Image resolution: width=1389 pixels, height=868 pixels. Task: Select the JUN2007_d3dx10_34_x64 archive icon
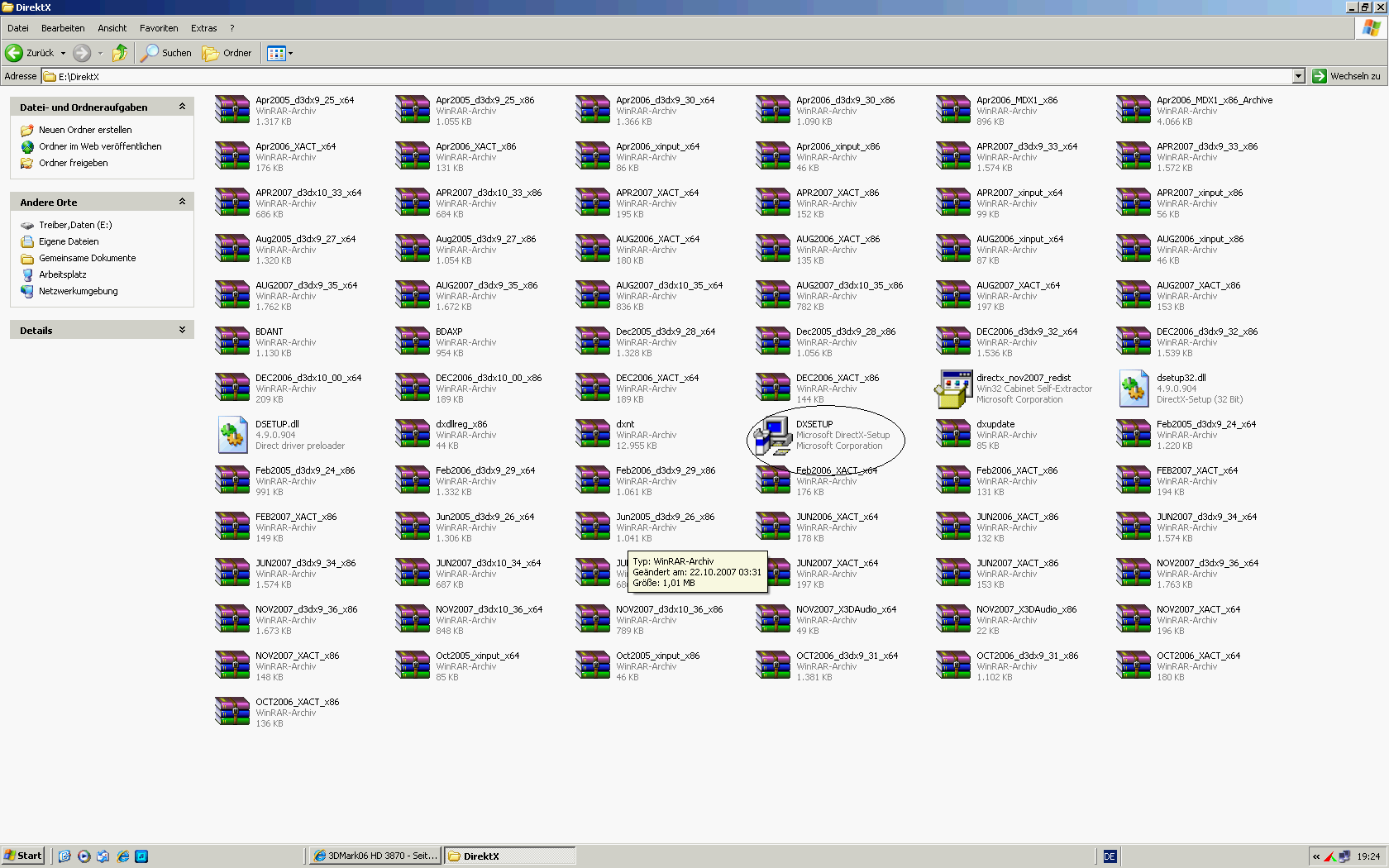[x=413, y=573]
